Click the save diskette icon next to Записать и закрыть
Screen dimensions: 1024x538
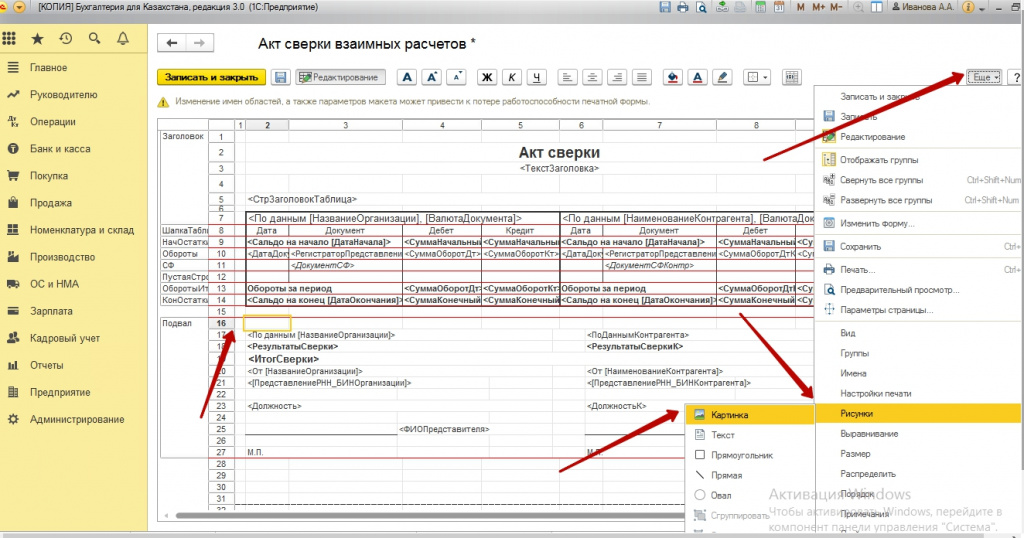pyautogui.click(x=280, y=77)
